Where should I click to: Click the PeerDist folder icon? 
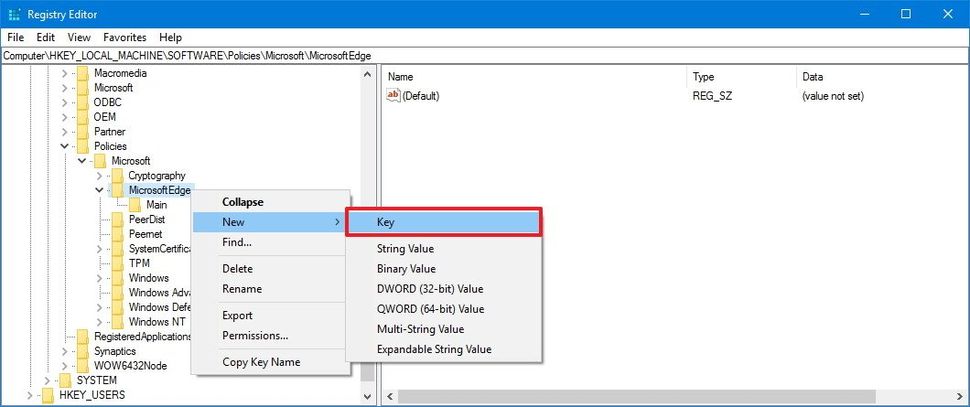tap(117, 220)
